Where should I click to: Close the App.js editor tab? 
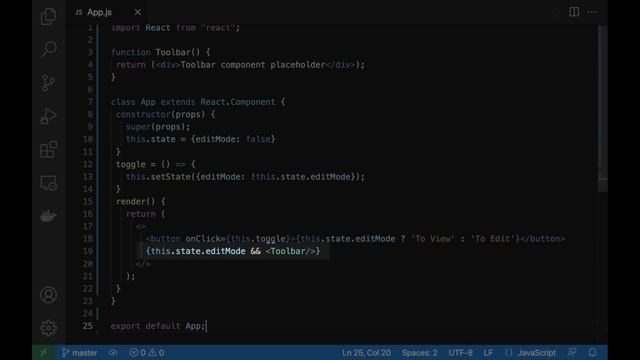(138, 12)
